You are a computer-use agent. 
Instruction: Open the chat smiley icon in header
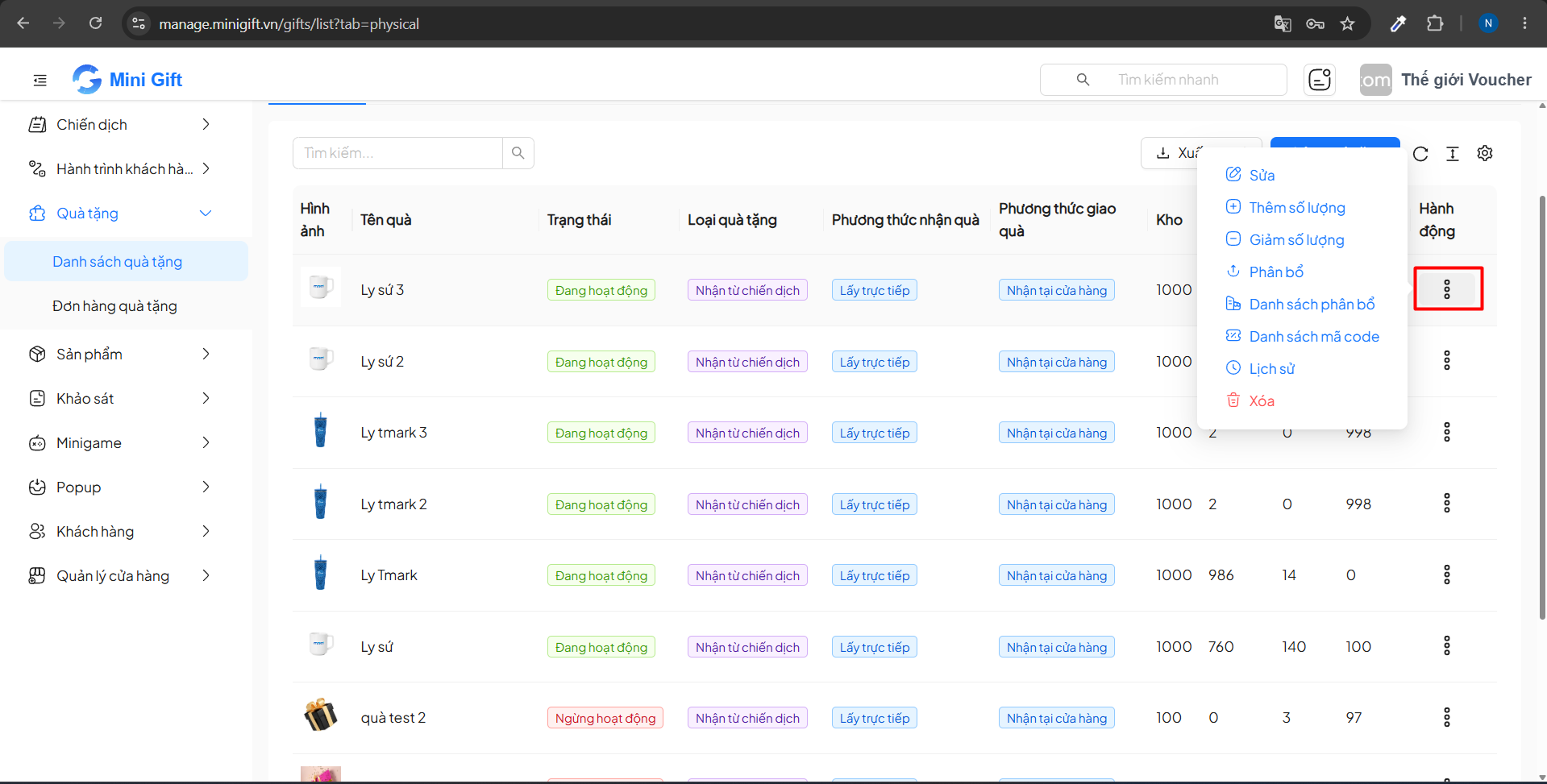[1320, 80]
